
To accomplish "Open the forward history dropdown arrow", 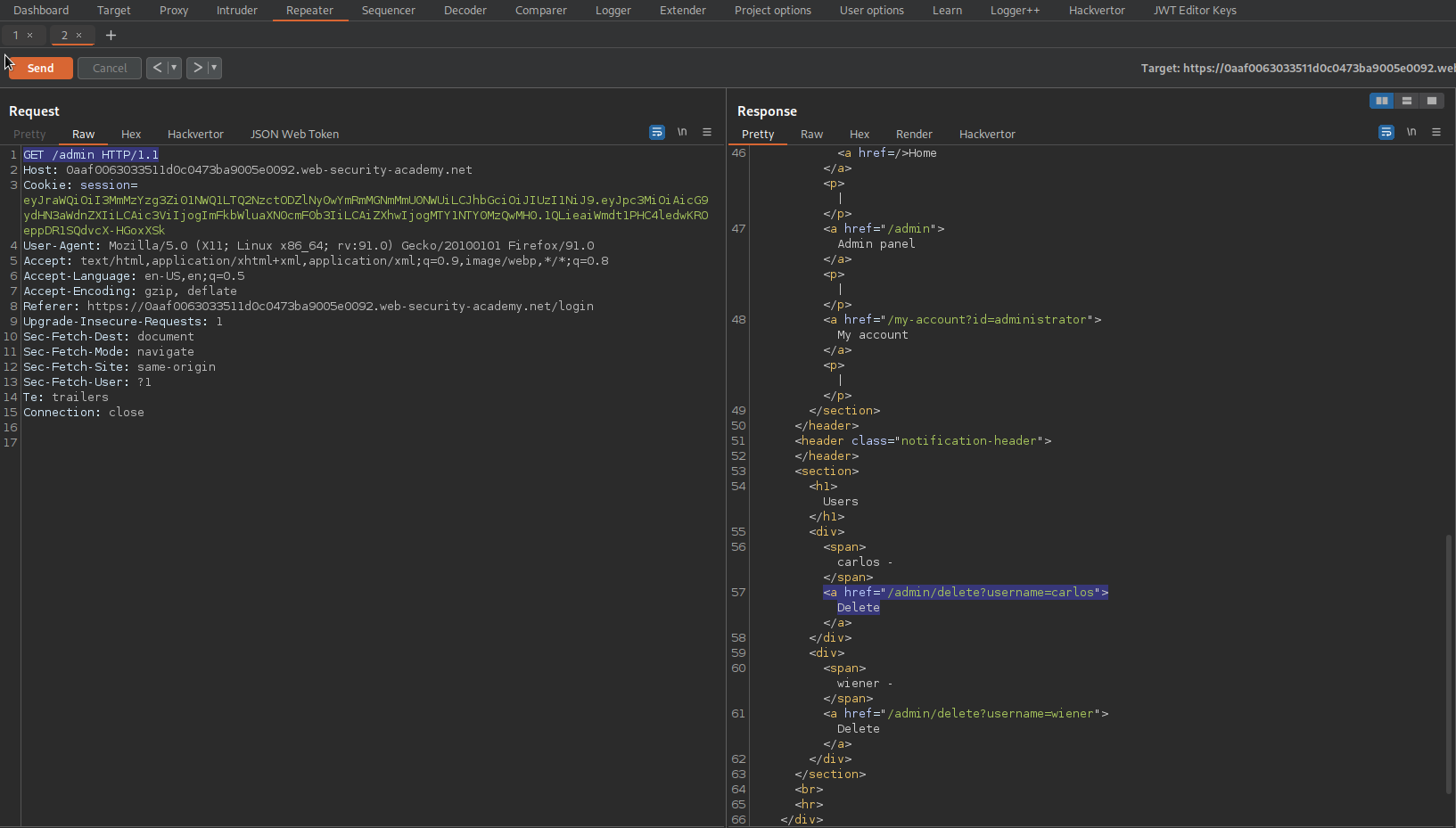I will click(x=214, y=68).
